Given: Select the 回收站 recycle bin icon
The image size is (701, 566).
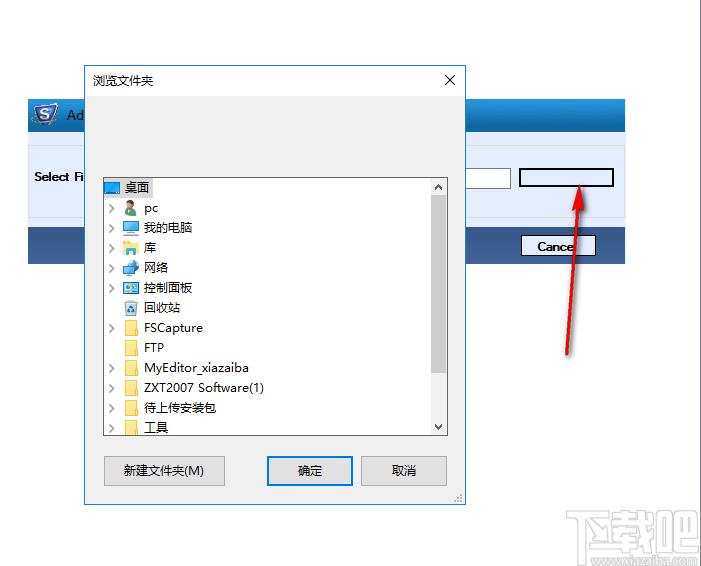Looking at the screenshot, I should click(x=131, y=308).
